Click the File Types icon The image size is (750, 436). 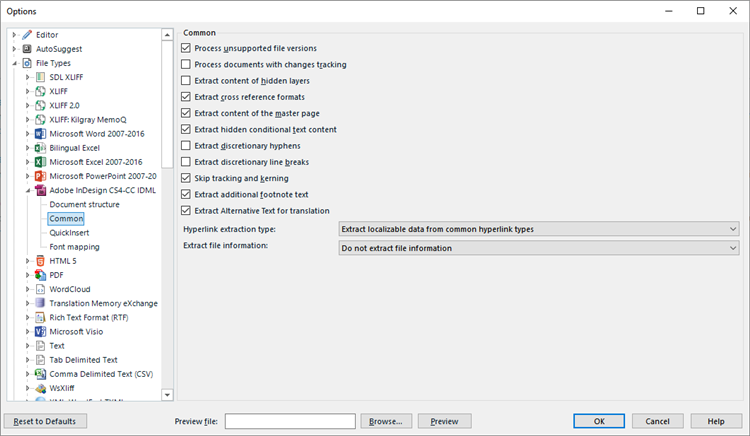27,63
